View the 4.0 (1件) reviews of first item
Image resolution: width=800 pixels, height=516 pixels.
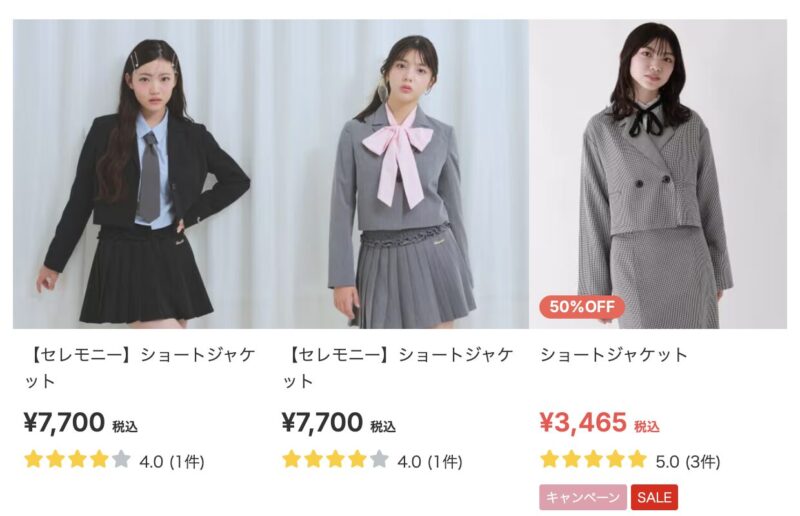pyautogui.click(x=172, y=462)
